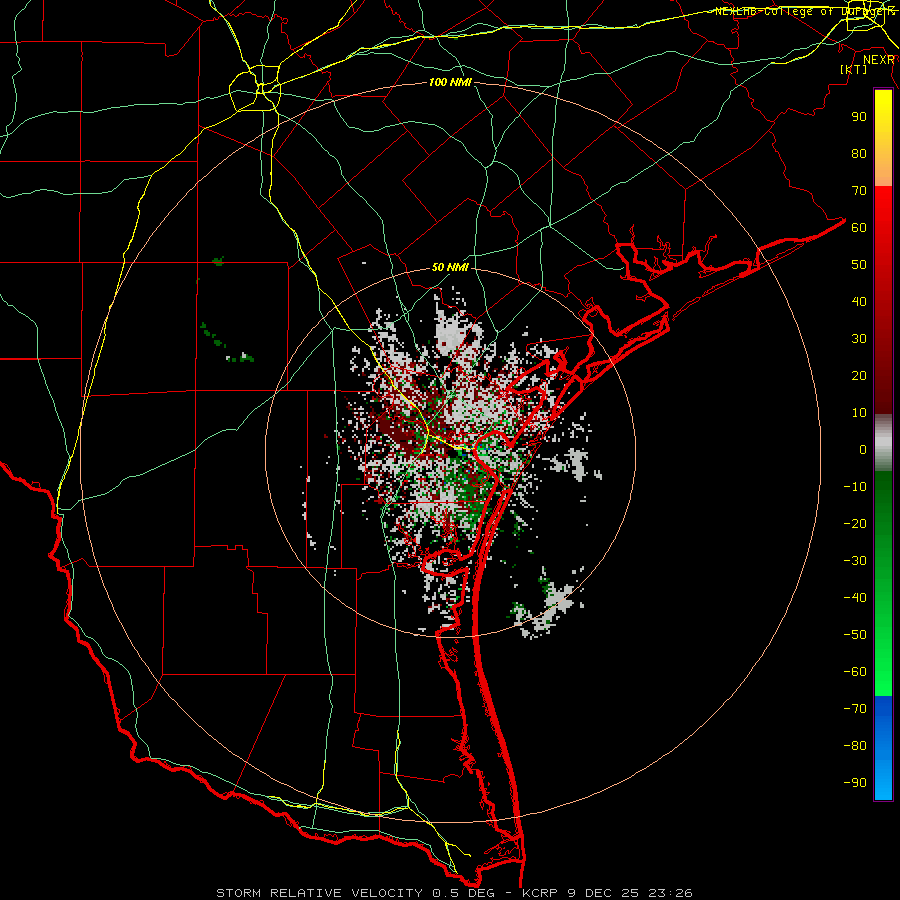
Task: Click the "30" value on the velocity scale
Action: [859, 339]
